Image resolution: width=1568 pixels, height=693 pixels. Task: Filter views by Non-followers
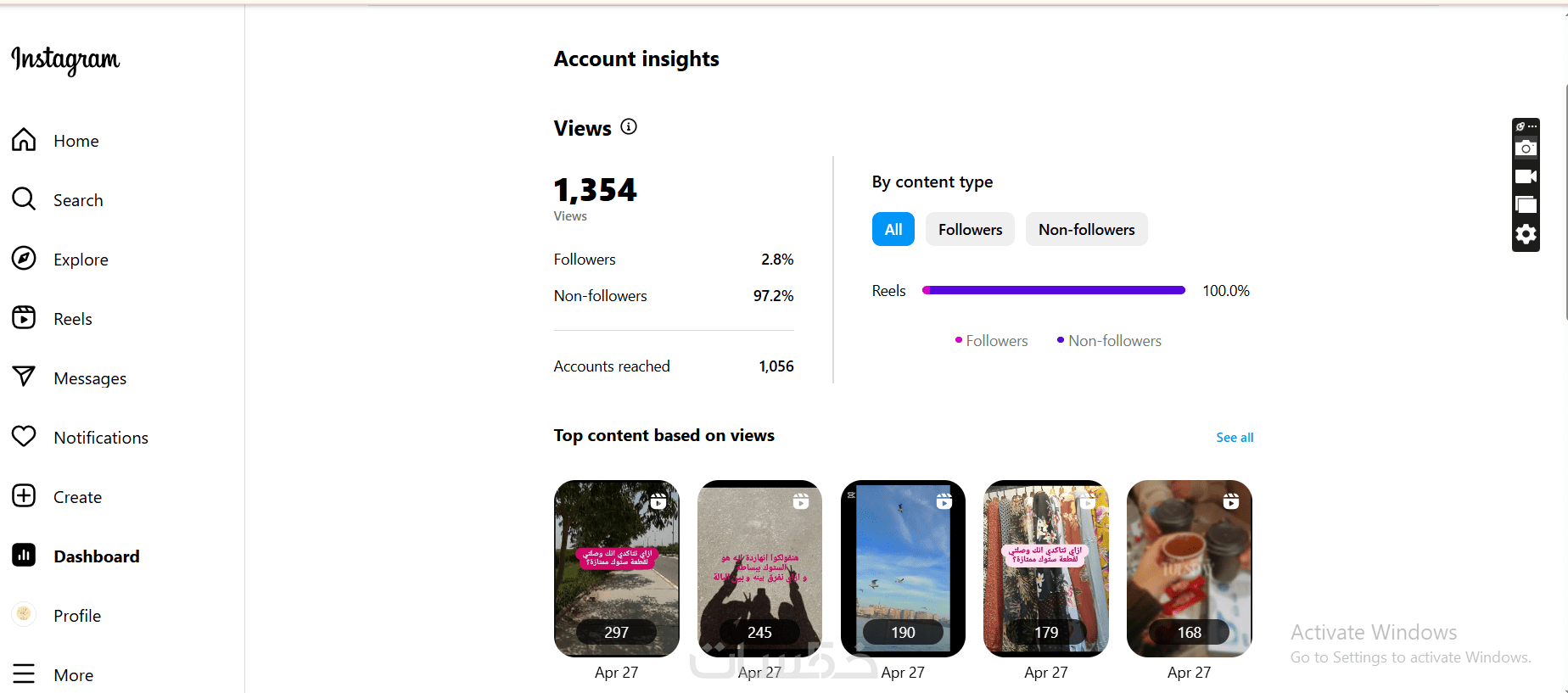[x=1086, y=229]
